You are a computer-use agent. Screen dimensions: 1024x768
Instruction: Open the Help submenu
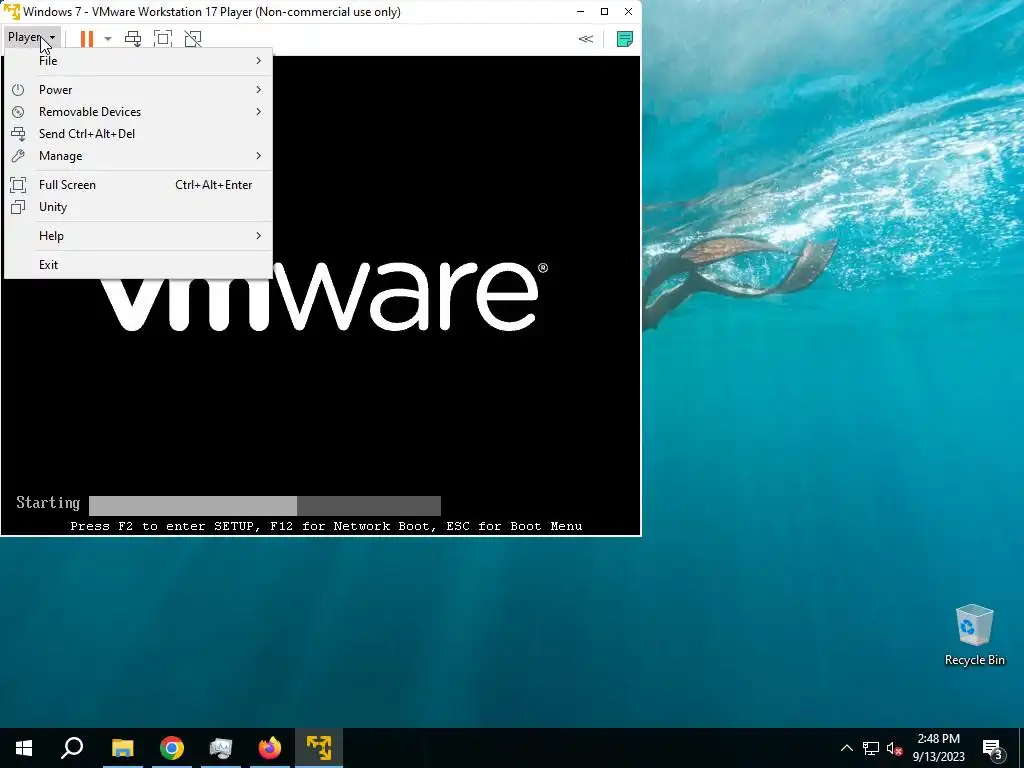(x=138, y=236)
